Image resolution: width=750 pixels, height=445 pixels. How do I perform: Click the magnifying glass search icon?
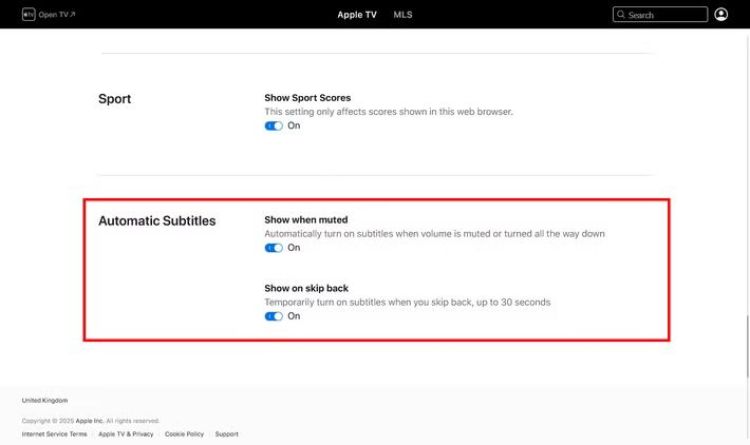(621, 15)
